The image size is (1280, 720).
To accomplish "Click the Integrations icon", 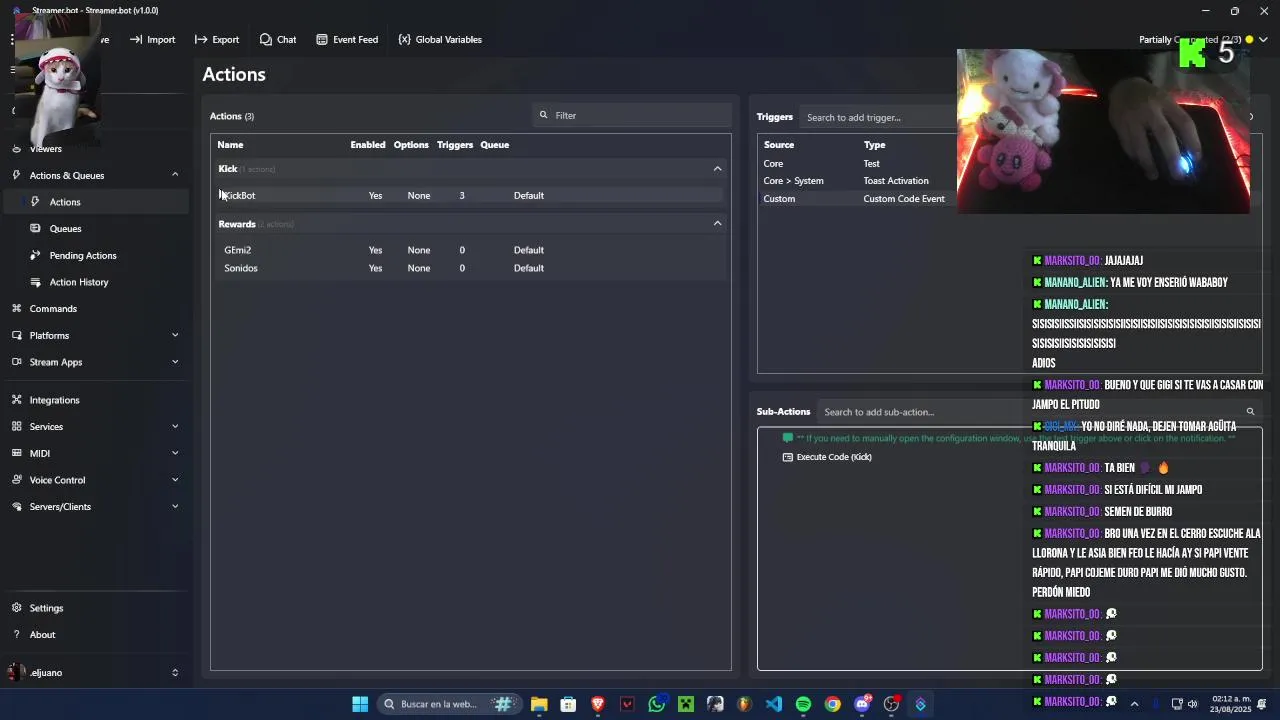I will click(x=17, y=400).
